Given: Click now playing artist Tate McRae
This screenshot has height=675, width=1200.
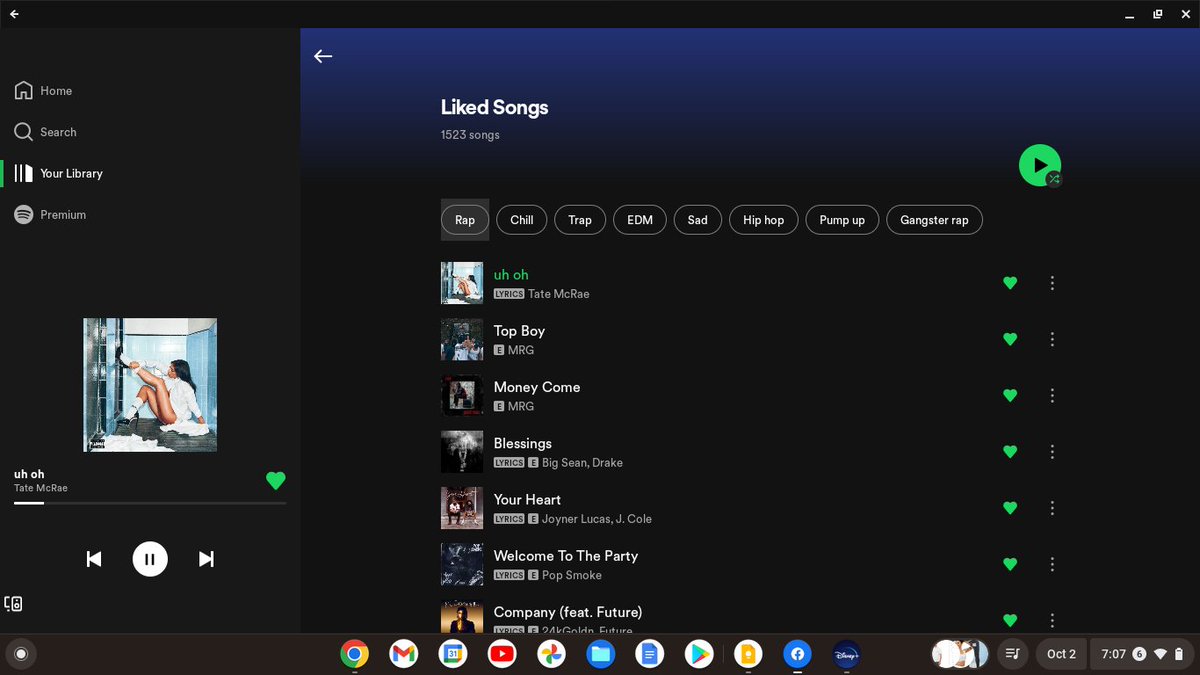Looking at the screenshot, I should coord(41,488).
